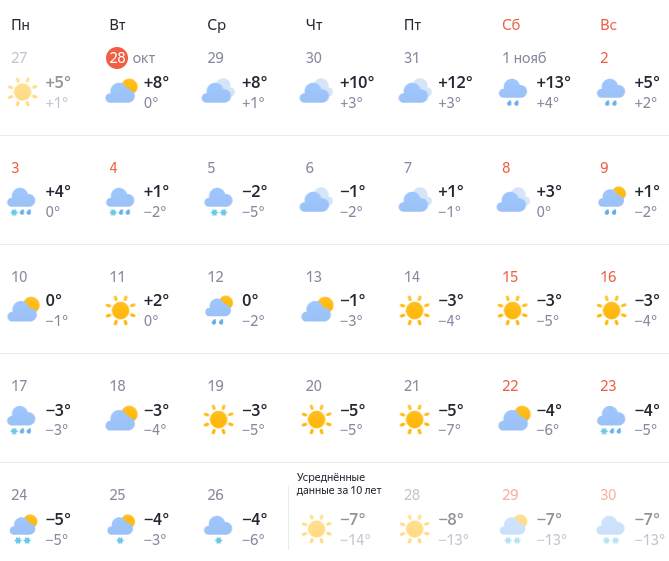Click the +12° temperature on October 31
The height and width of the screenshot is (561, 669).
457,83
